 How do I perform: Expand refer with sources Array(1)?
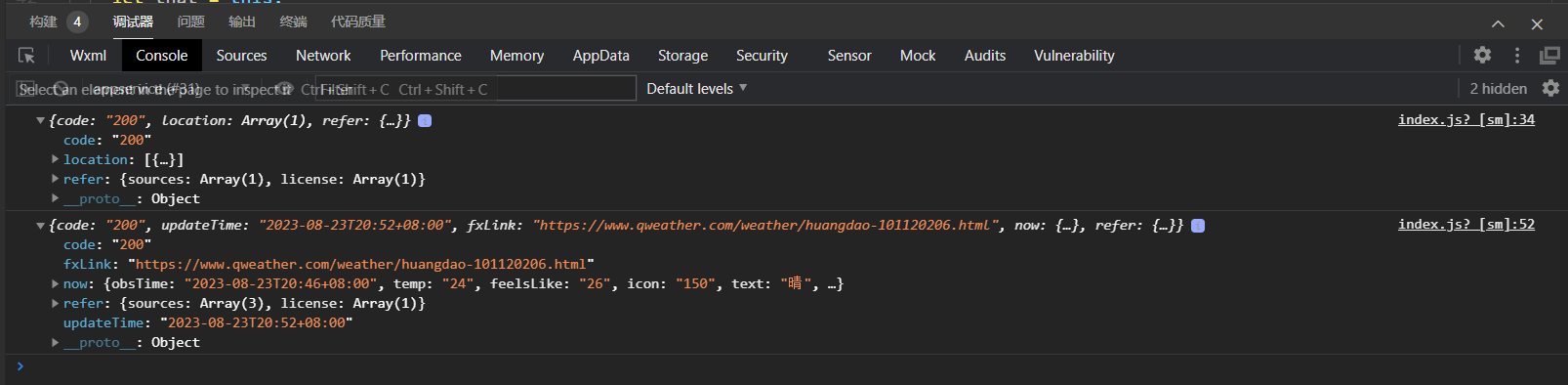point(56,179)
